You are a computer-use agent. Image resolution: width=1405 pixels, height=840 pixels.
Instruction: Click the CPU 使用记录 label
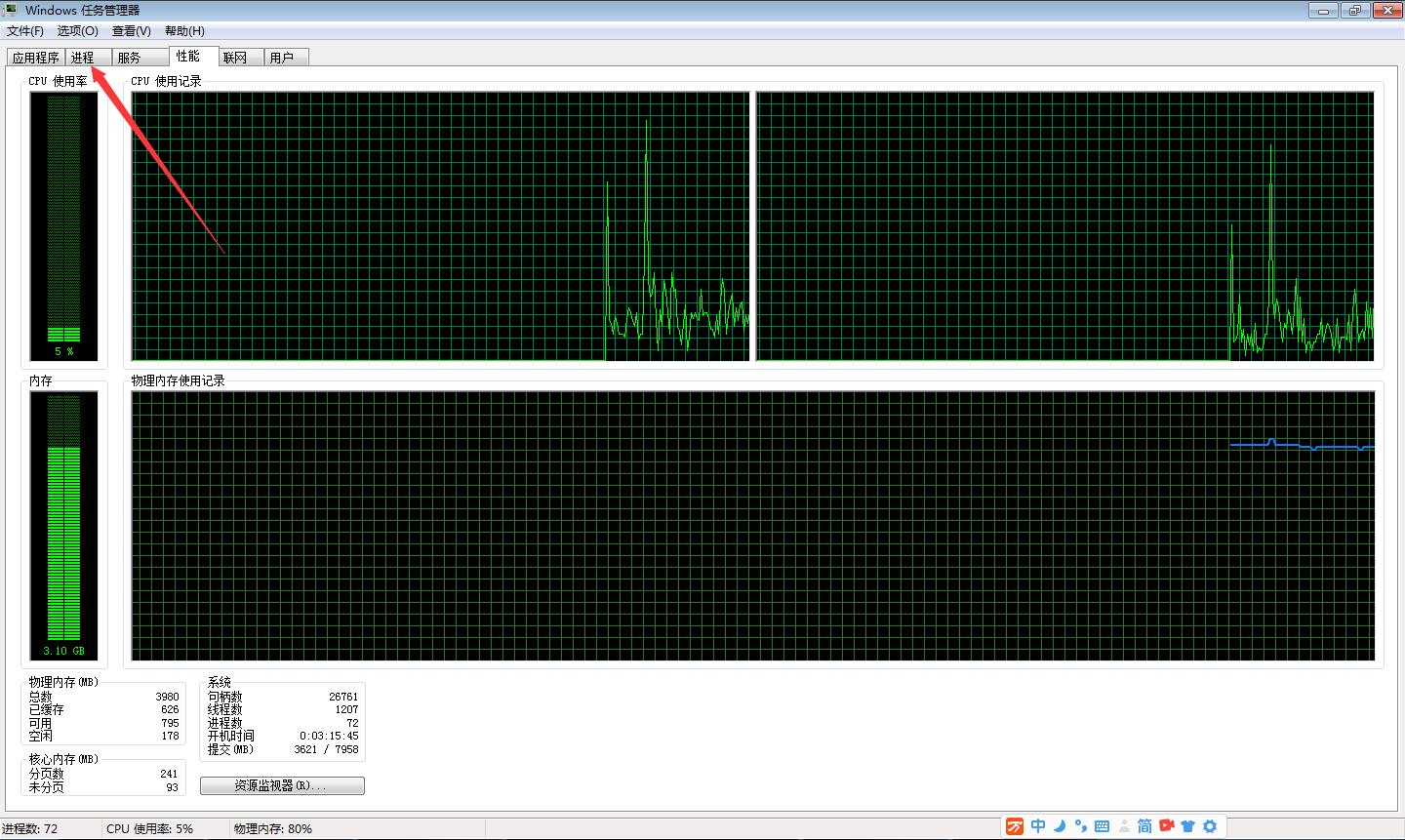coord(166,81)
